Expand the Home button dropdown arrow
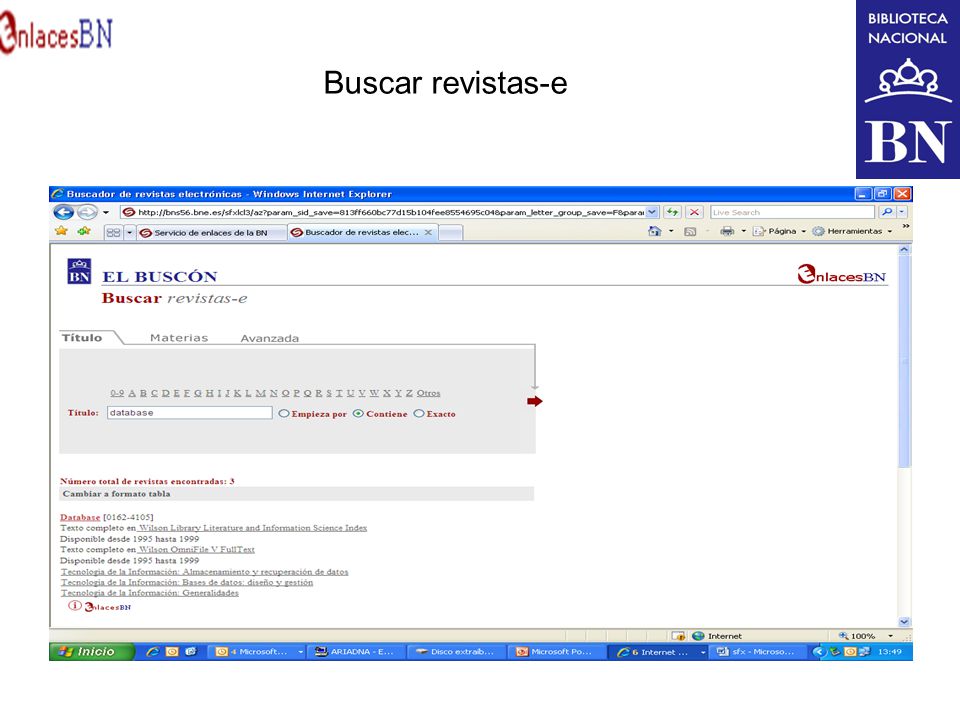The width and height of the screenshot is (960, 720). click(x=671, y=231)
